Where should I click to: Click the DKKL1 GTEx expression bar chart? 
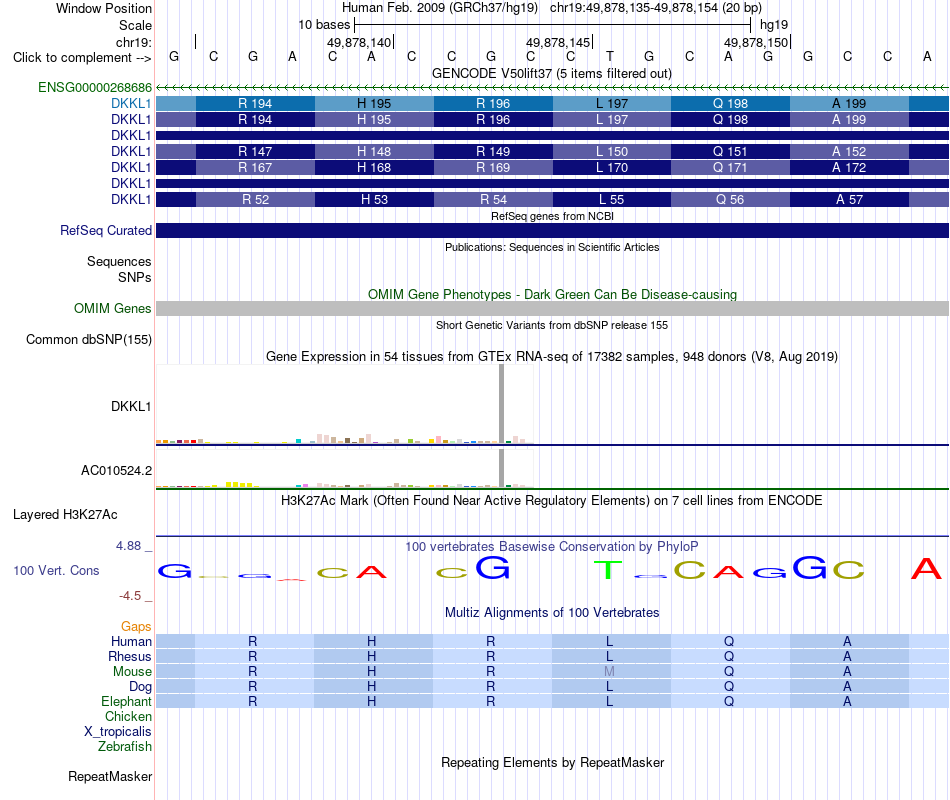point(345,405)
